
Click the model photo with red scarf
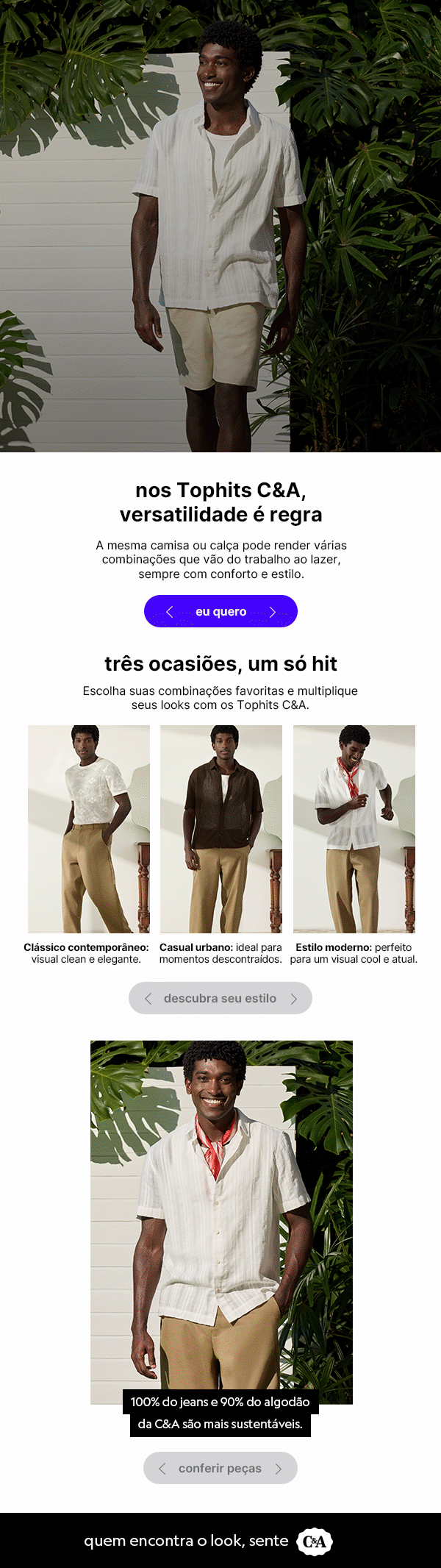pos(221,1222)
